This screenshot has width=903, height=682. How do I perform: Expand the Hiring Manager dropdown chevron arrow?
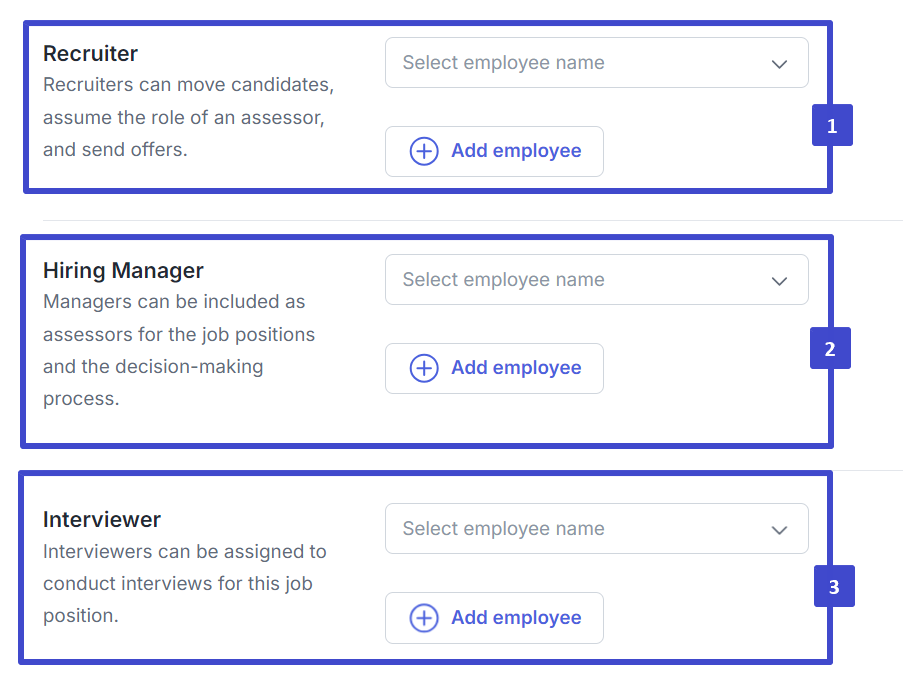pyautogui.click(x=780, y=281)
